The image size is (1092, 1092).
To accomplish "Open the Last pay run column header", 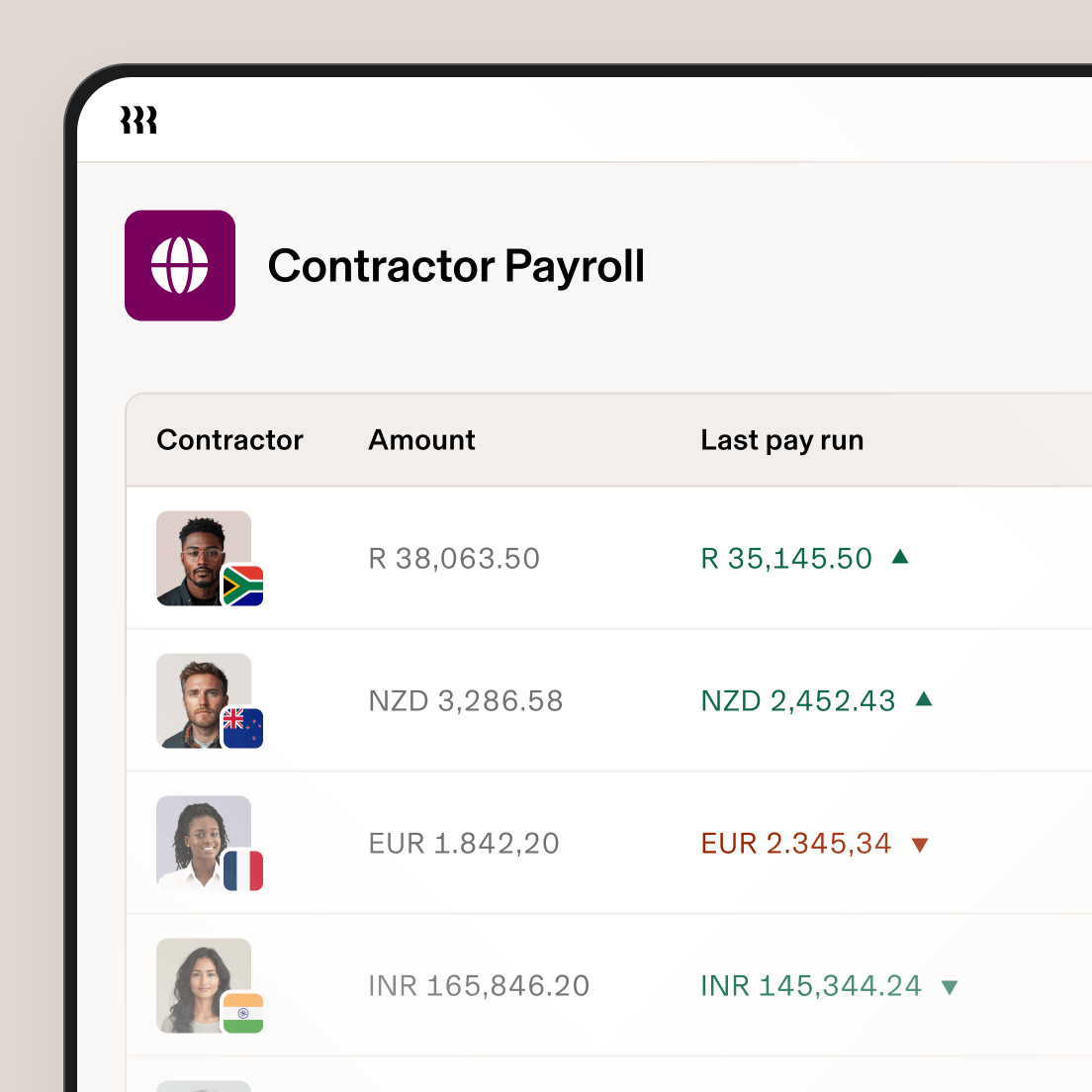I will (x=781, y=439).
